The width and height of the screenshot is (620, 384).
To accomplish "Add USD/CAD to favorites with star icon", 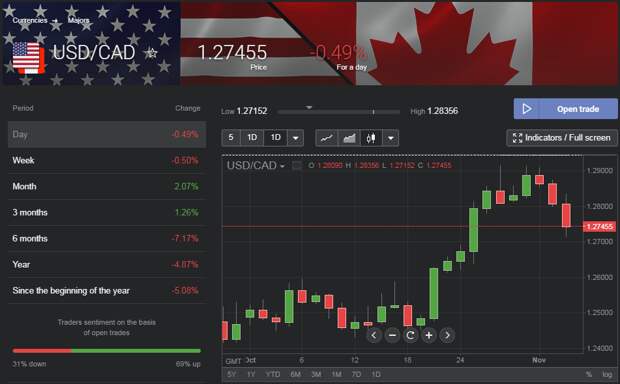I will 151,53.
